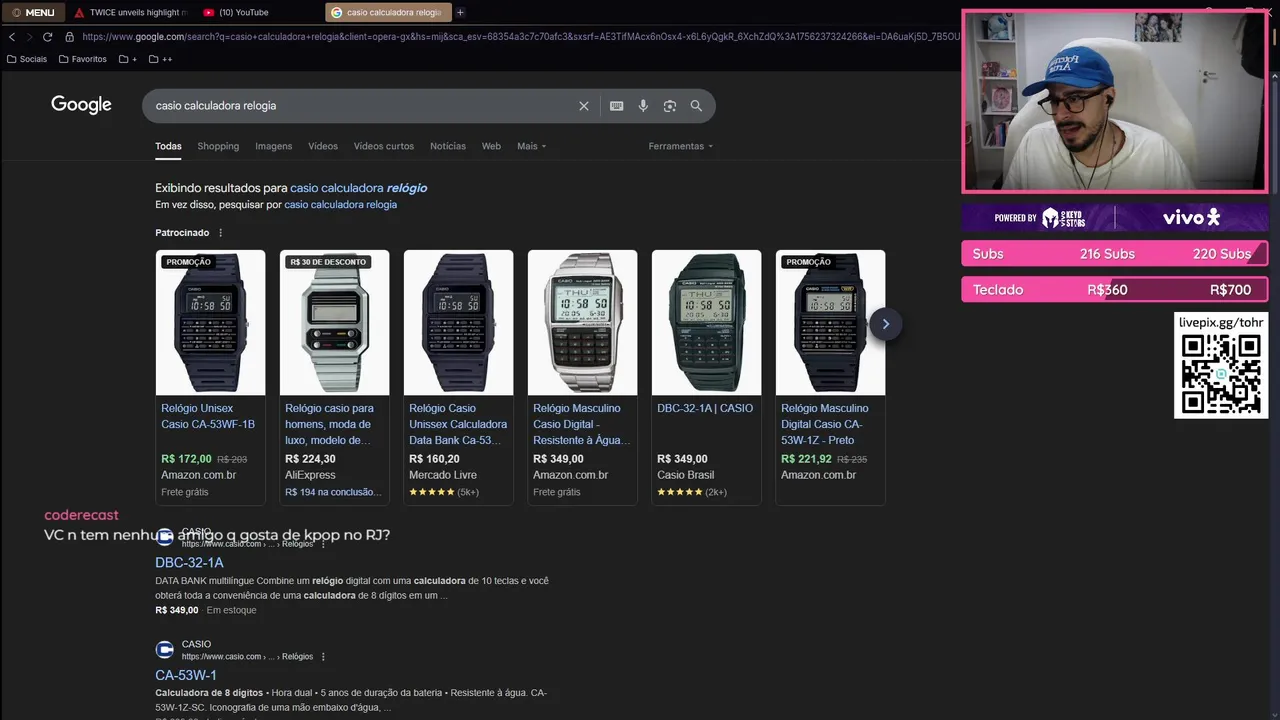Open options dots beside CA-53W-1 result URL
The image size is (1280, 720).
pos(323,657)
